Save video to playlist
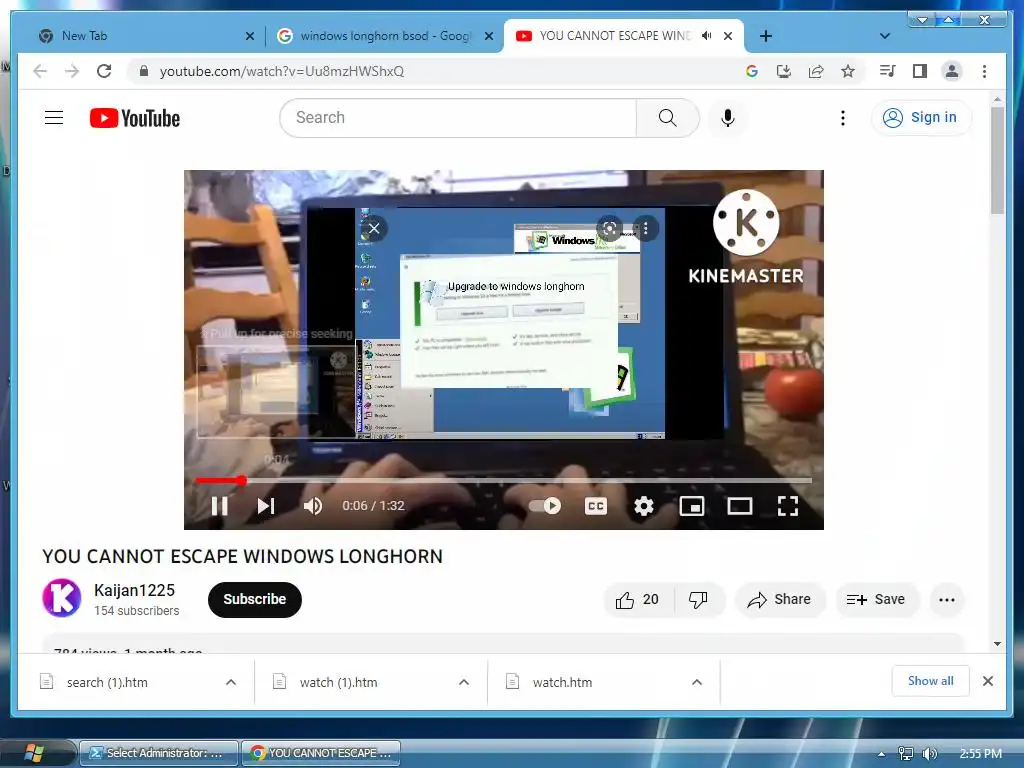 (x=877, y=600)
